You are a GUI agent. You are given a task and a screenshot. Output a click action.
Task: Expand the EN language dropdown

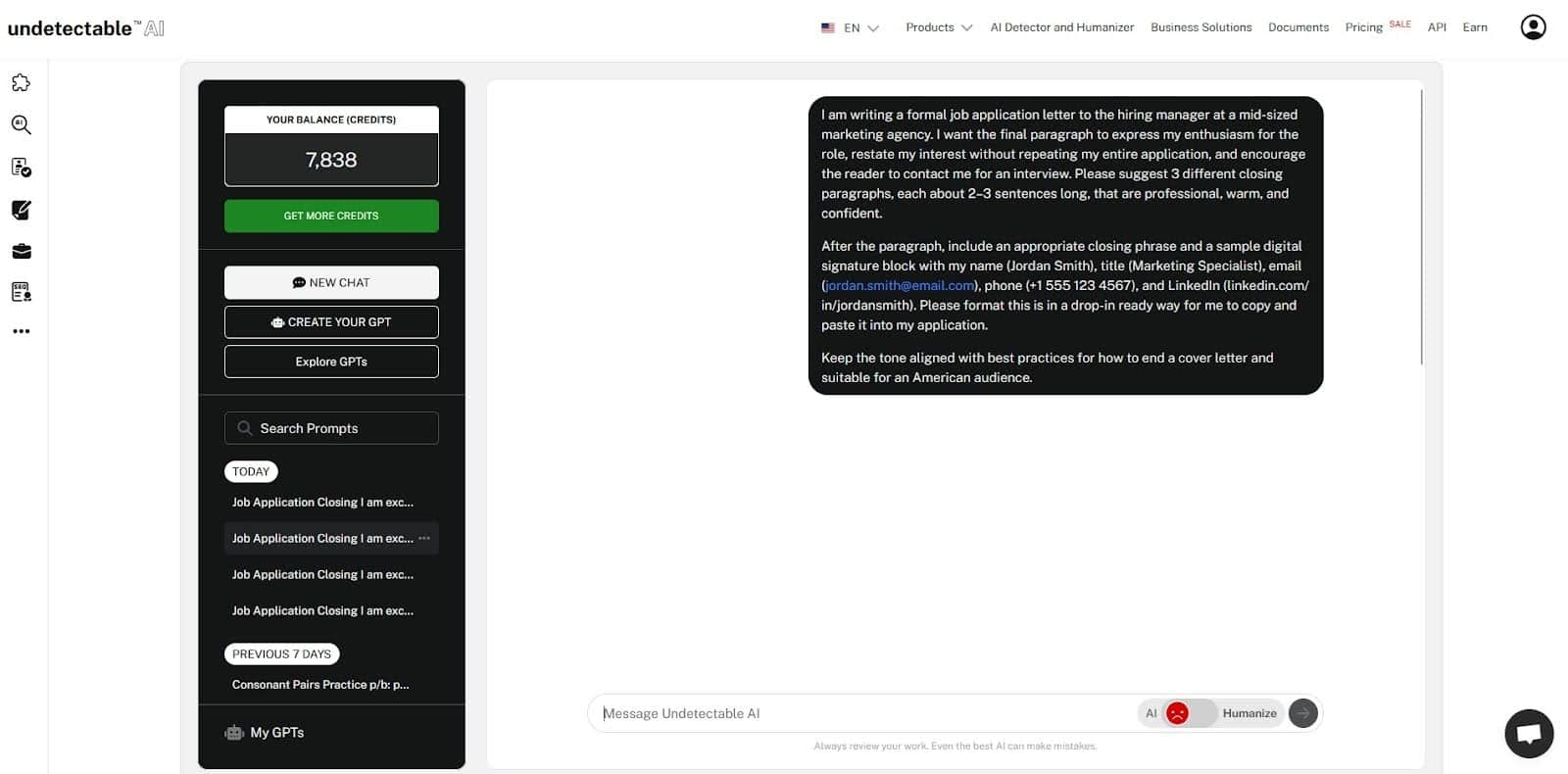pos(850,28)
